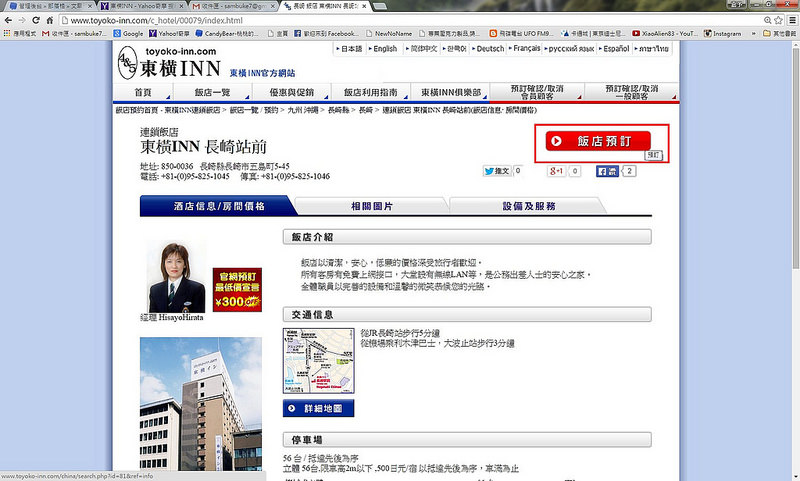Switch to the Yahoo browser tab
This screenshot has height=481, width=800.
(143, 6)
